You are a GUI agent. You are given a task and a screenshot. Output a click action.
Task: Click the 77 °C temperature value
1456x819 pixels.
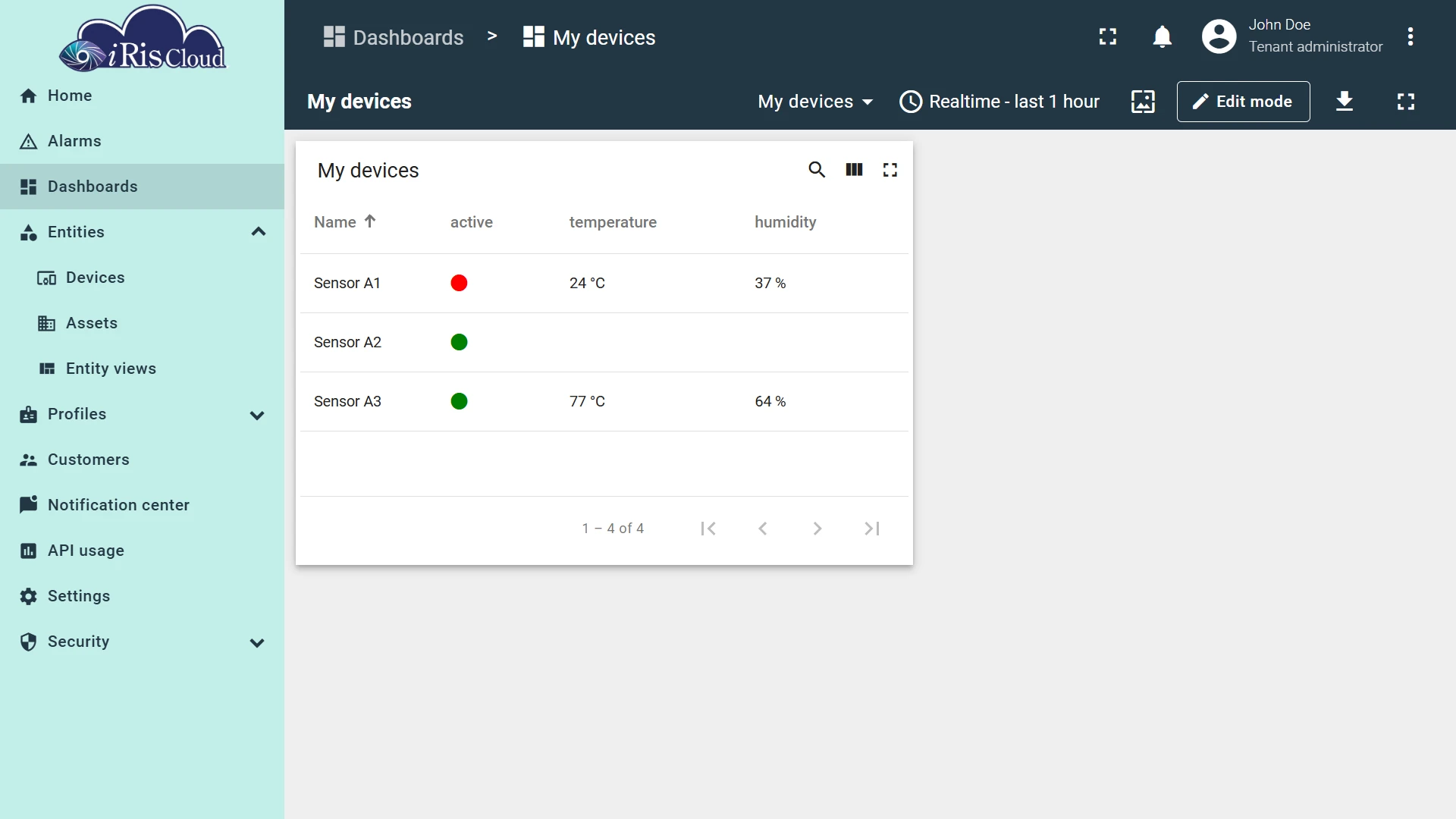click(587, 401)
